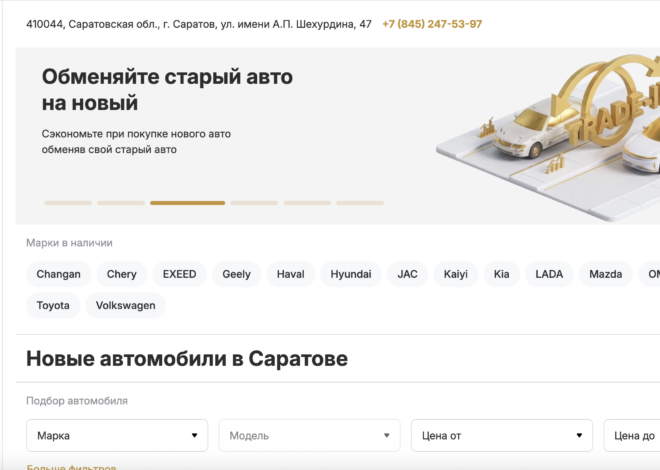The height and width of the screenshot is (470, 660).
Task: Filter by EXEED brand
Action: pos(179,274)
